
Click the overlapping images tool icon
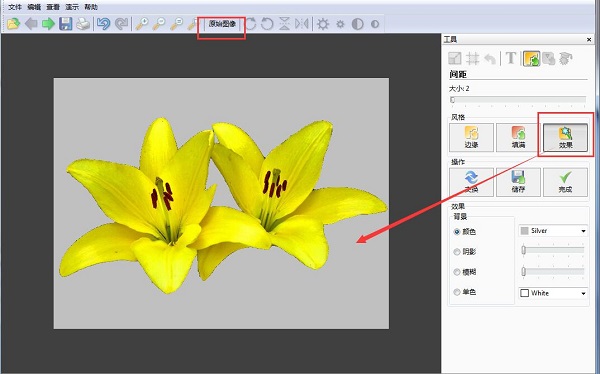pos(549,59)
